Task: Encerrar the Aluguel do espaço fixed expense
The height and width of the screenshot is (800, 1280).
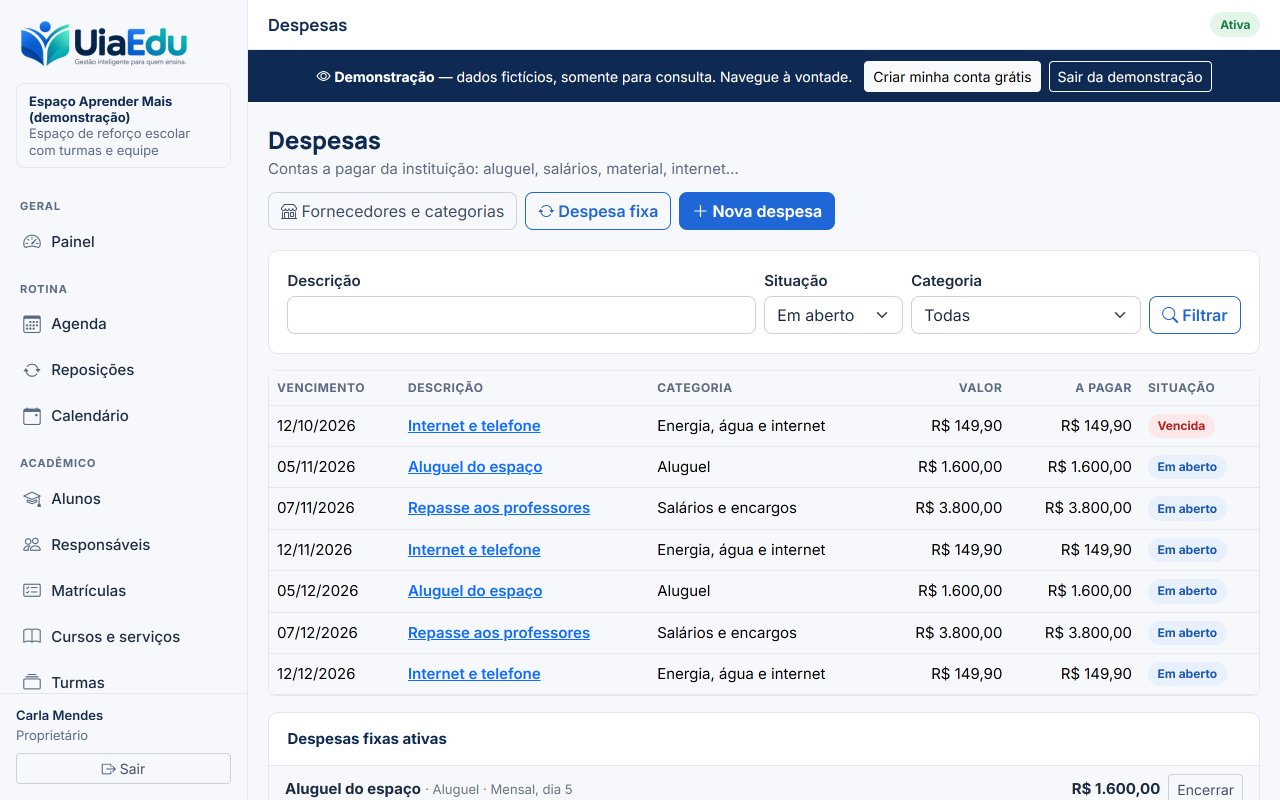Action: [1205, 789]
